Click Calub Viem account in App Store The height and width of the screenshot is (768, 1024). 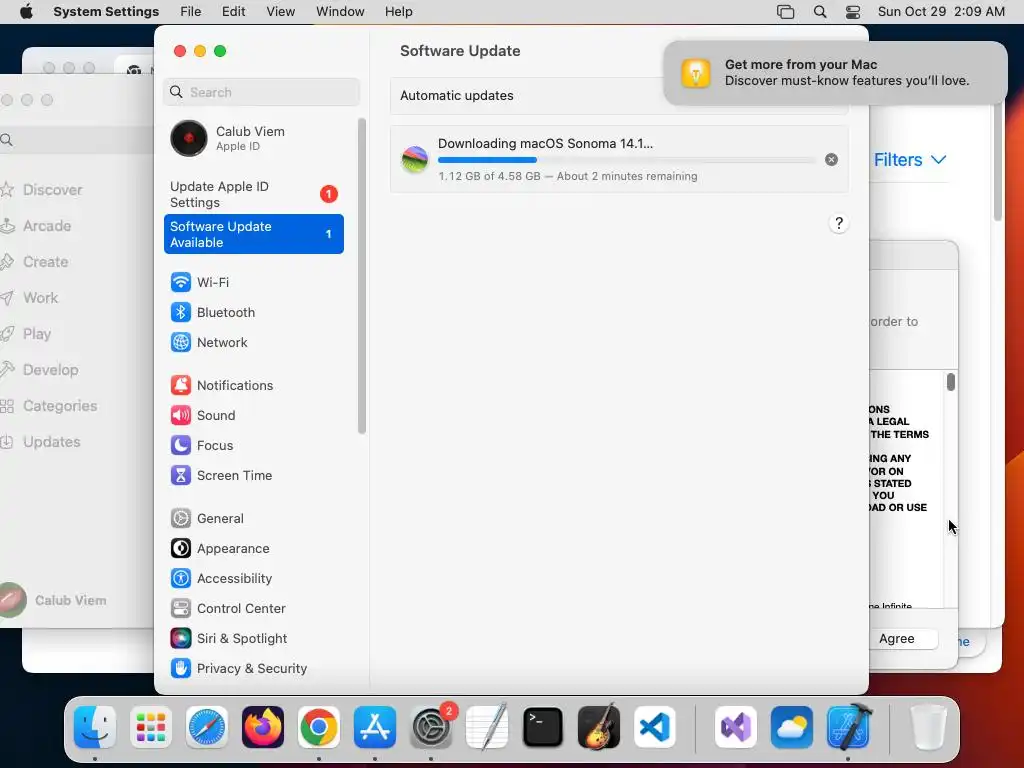click(x=54, y=600)
